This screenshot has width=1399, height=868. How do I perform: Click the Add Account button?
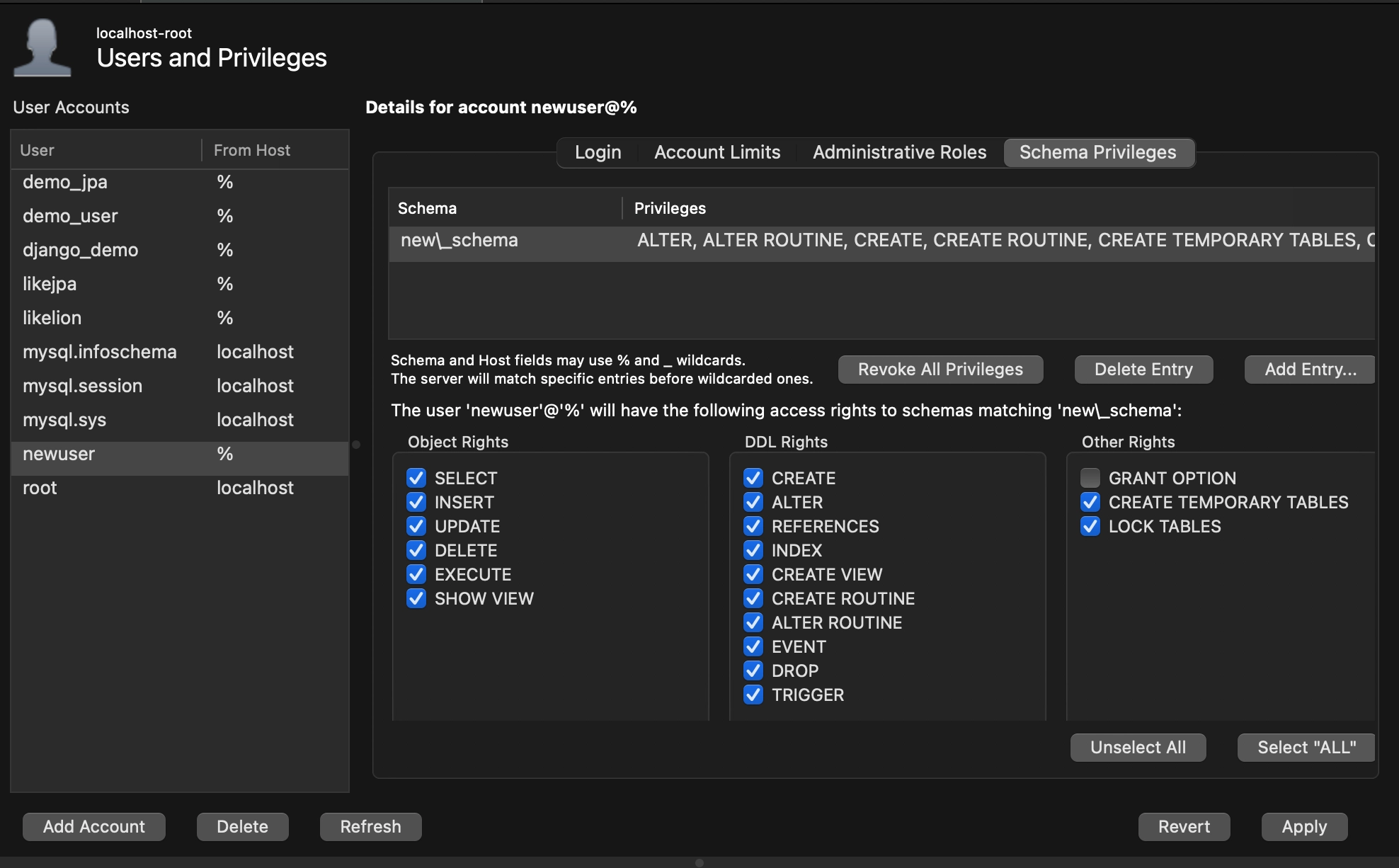[x=94, y=826]
